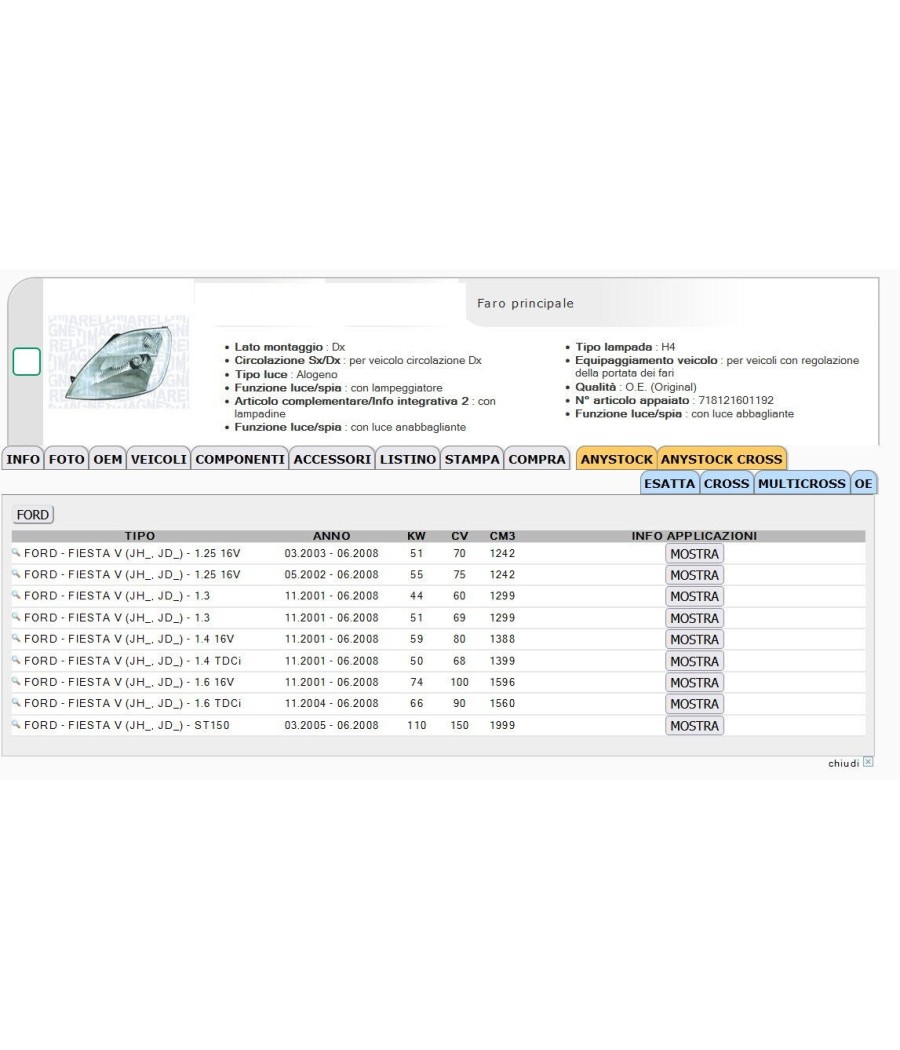Open the COMPONENTI tab
This screenshot has height=1050, width=900.
tap(240, 459)
